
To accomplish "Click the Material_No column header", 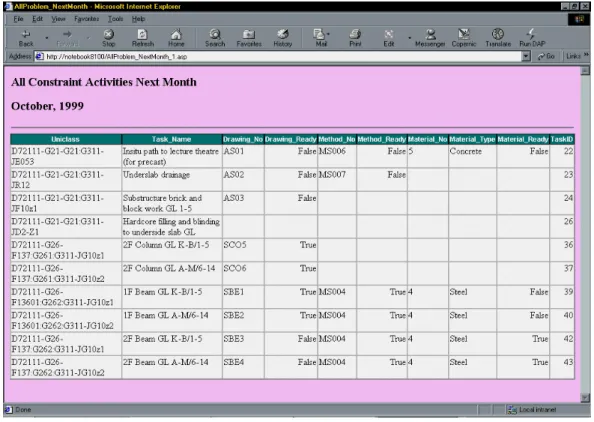I will (x=427, y=139).
